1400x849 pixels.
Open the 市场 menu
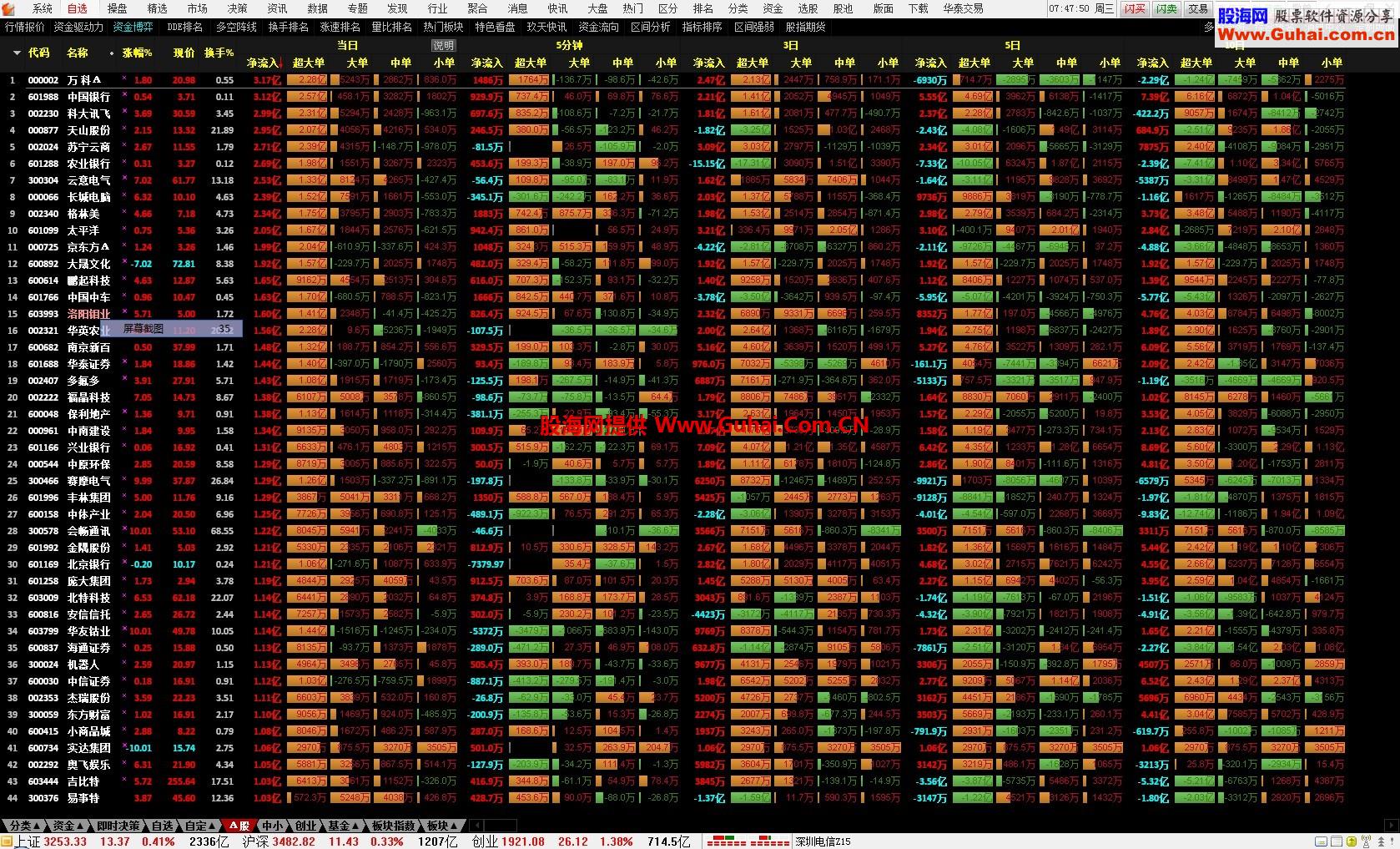click(198, 8)
